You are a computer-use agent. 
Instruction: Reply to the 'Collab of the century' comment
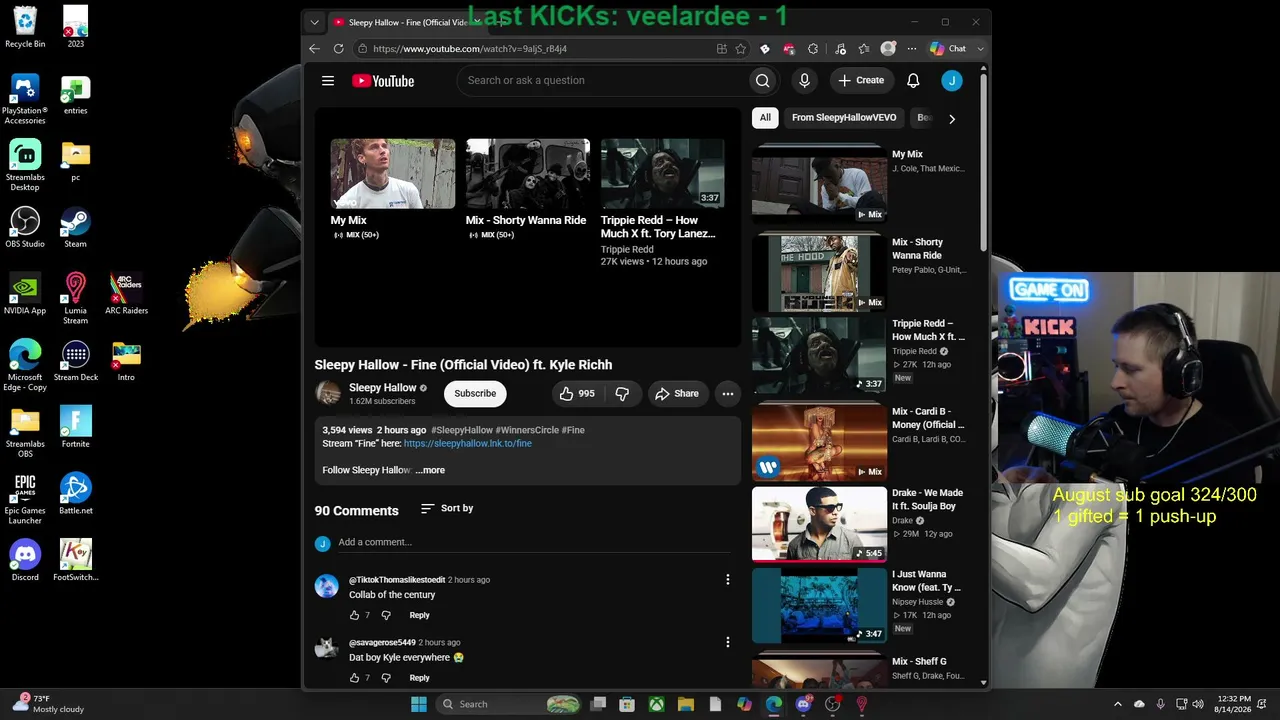click(419, 615)
